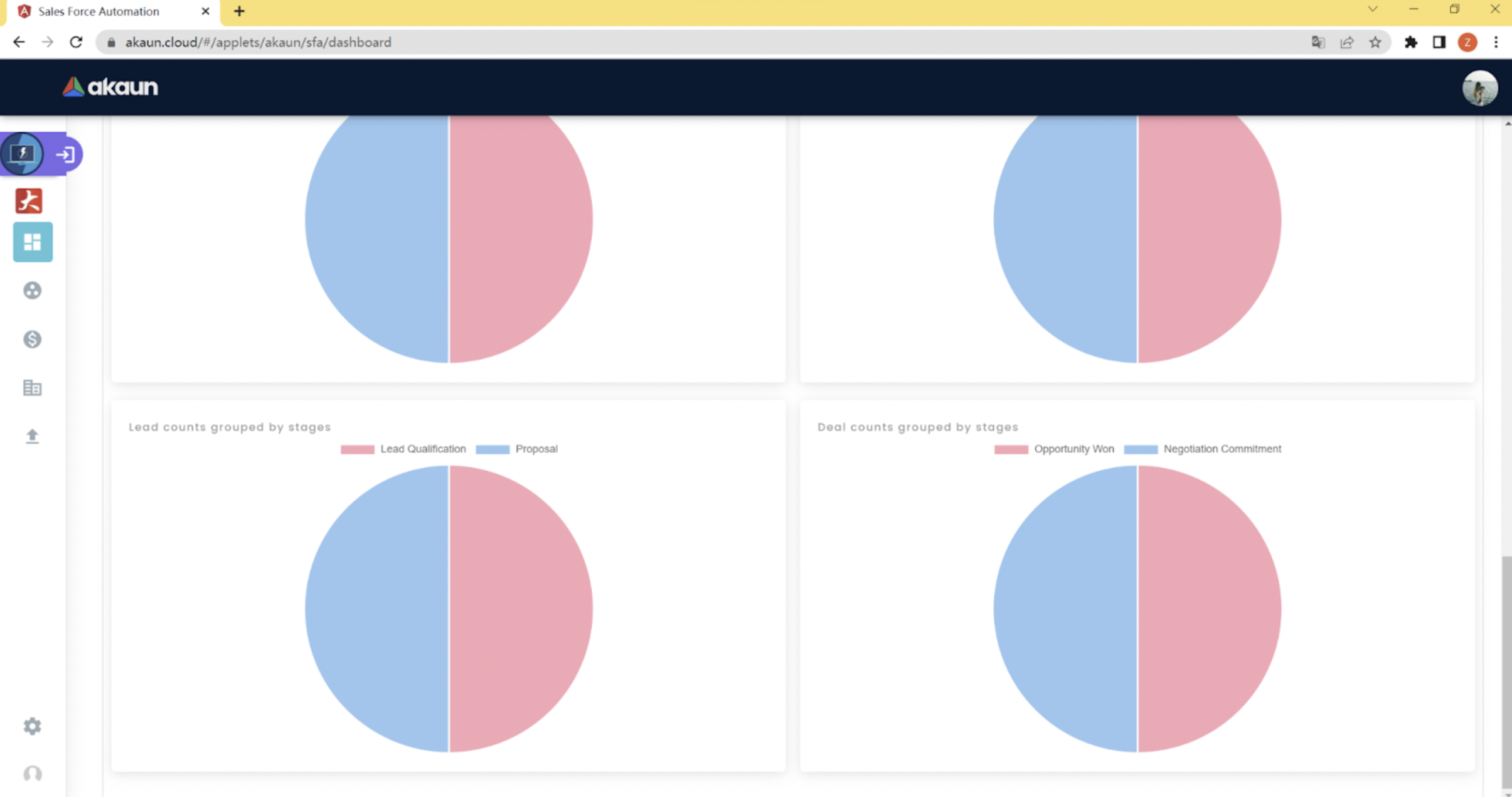Viewport: 1512px width, 797px height.
Task: Toggle Negotiation Commitment legend swatch
Action: [x=1141, y=449]
